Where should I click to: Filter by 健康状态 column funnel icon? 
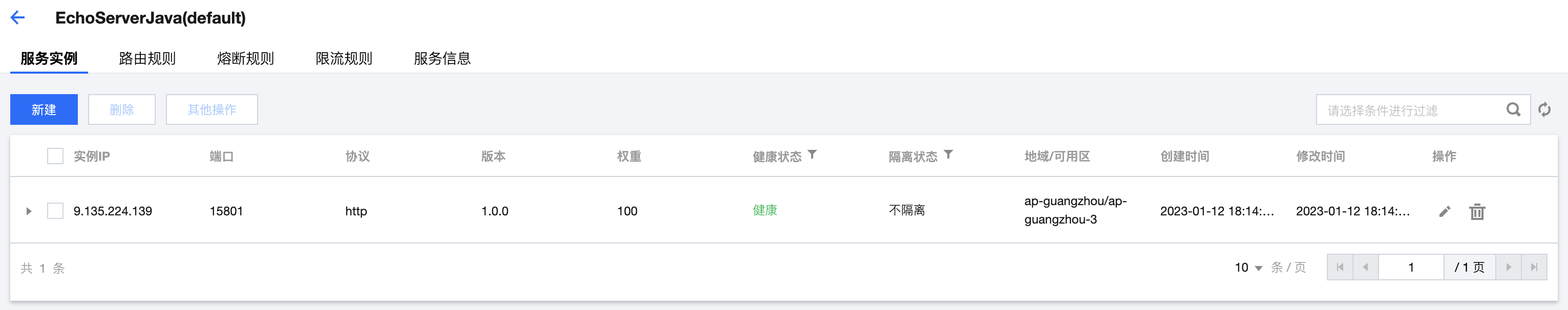click(812, 155)
